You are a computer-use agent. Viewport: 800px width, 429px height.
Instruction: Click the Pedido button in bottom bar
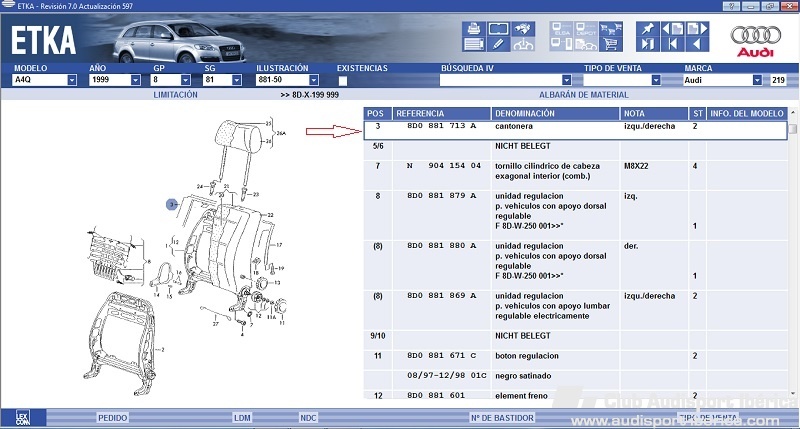(x=112, y=417)
